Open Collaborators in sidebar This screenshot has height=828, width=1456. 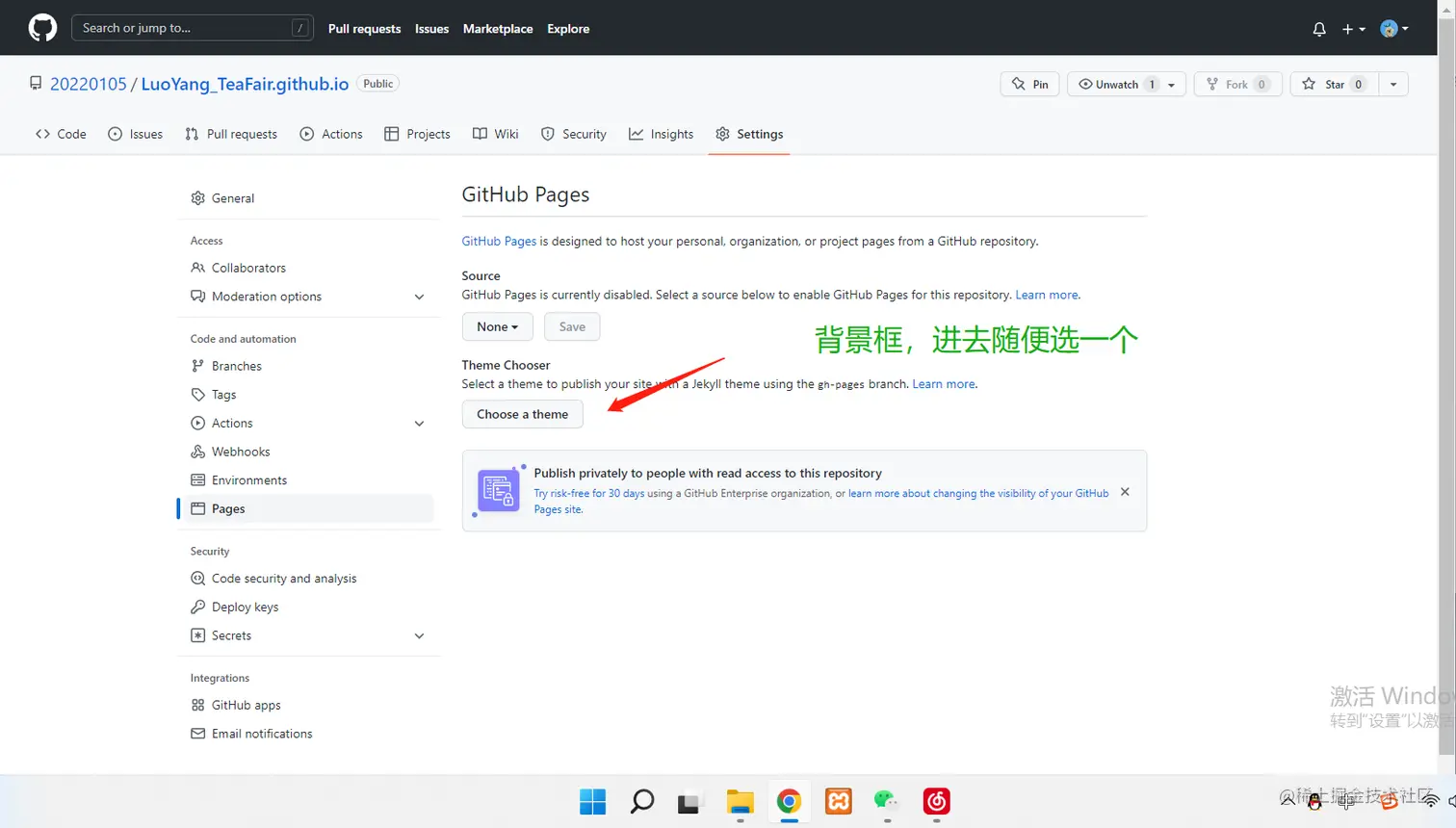coord(306,268)
